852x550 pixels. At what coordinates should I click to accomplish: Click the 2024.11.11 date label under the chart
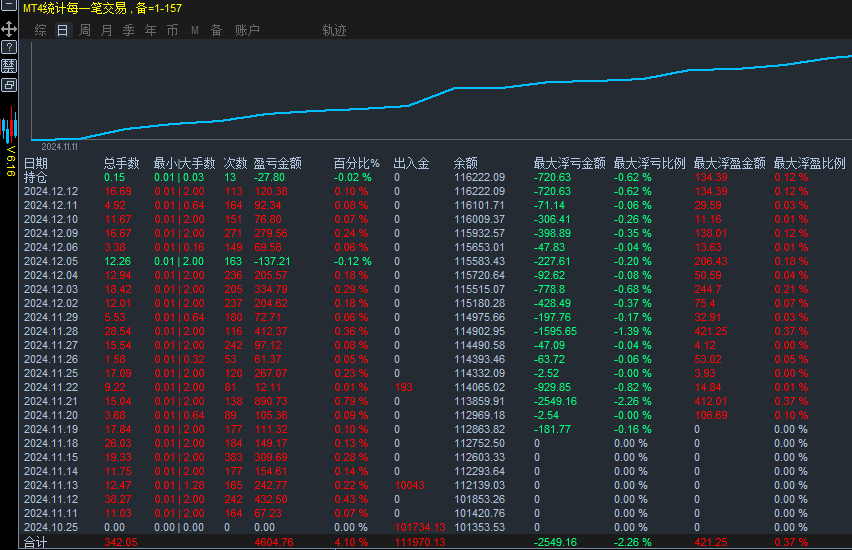[x=60, y=147]
